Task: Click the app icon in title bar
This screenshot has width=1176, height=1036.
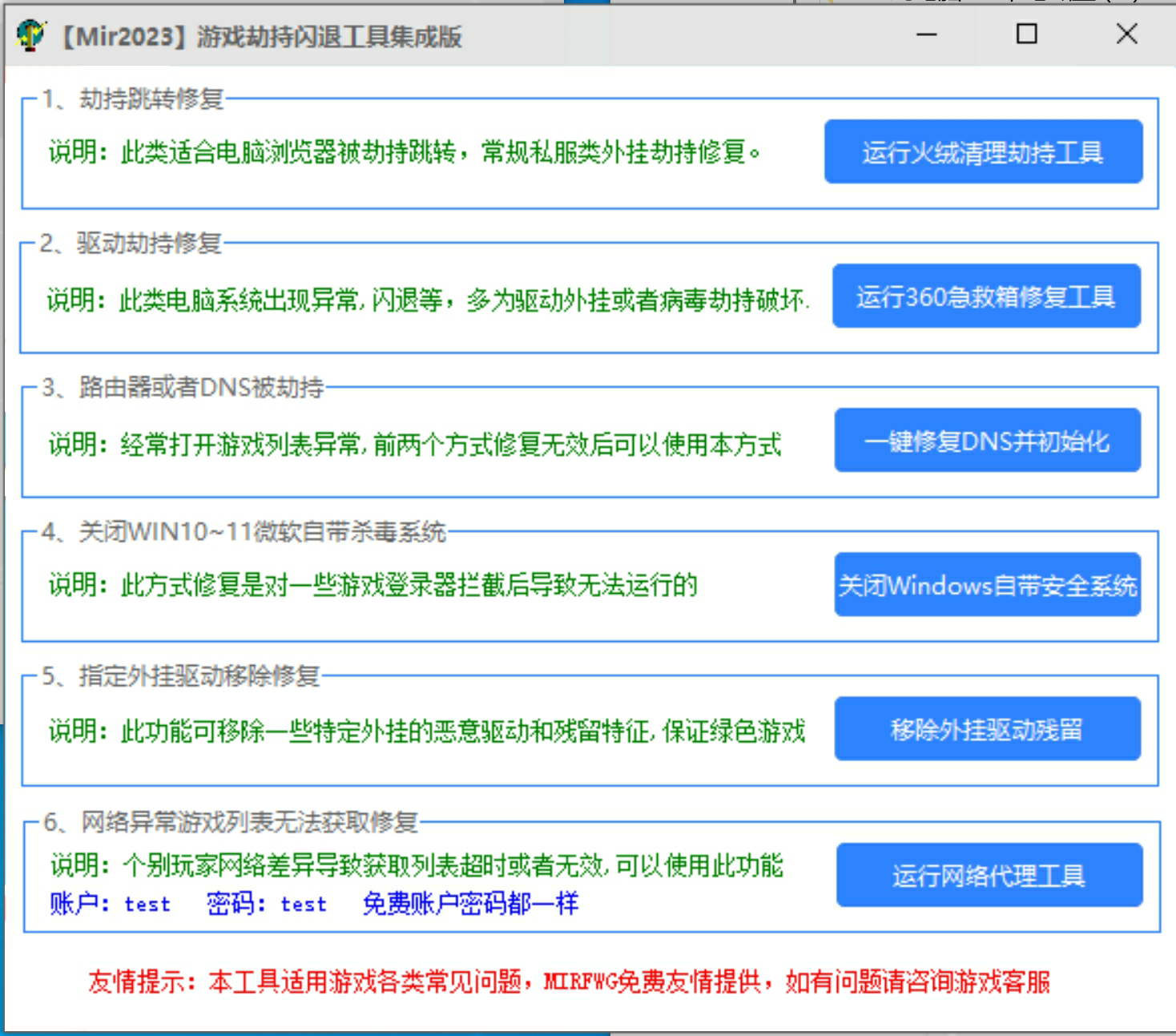Action: click(x=30, y=35)
